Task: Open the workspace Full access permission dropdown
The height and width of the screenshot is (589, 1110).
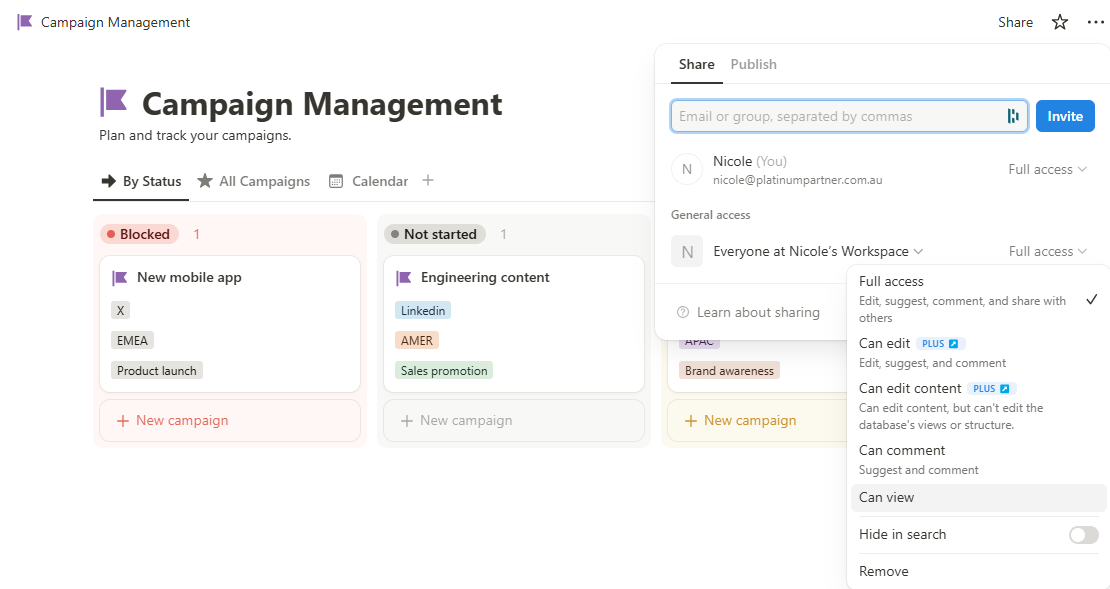Action: coord(1047,251)
